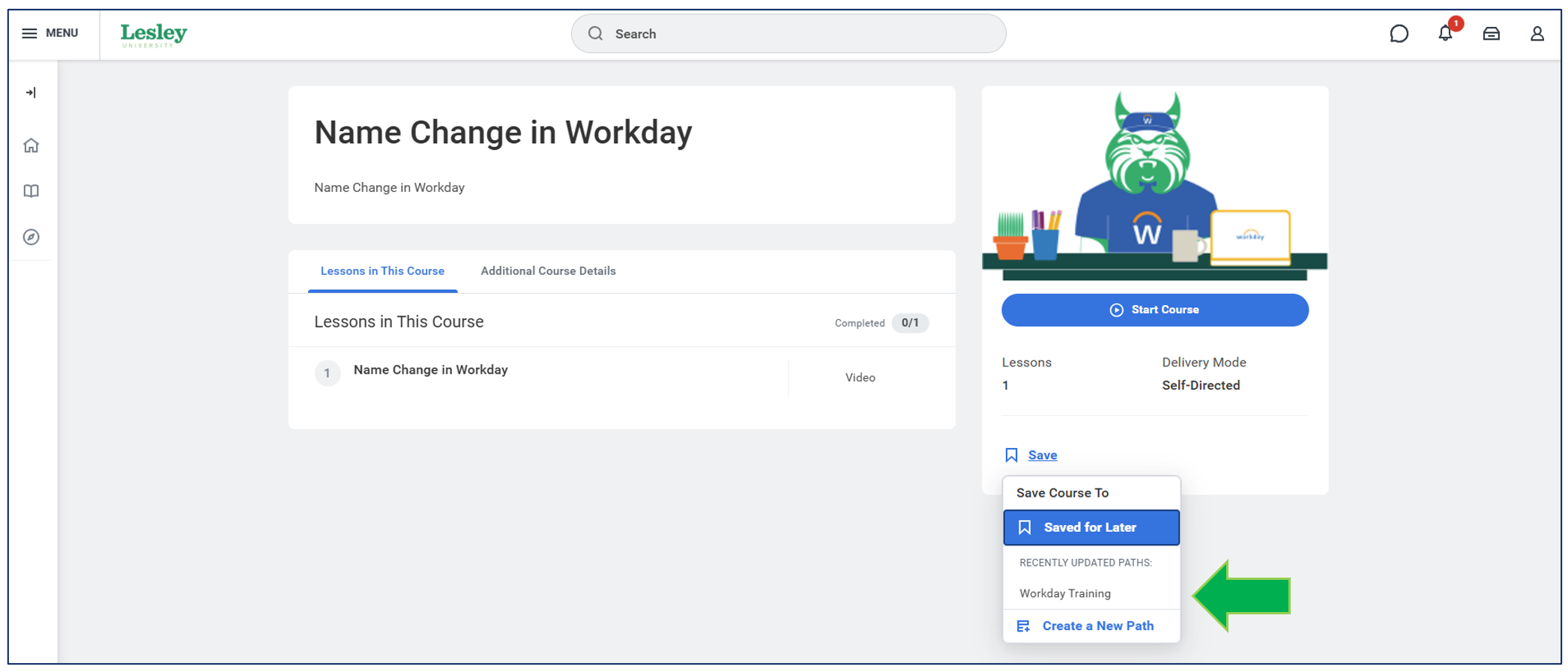Open lesson Name Change in Workday
This screenshot has width=1568, height=672.
(x=431, y=370)
